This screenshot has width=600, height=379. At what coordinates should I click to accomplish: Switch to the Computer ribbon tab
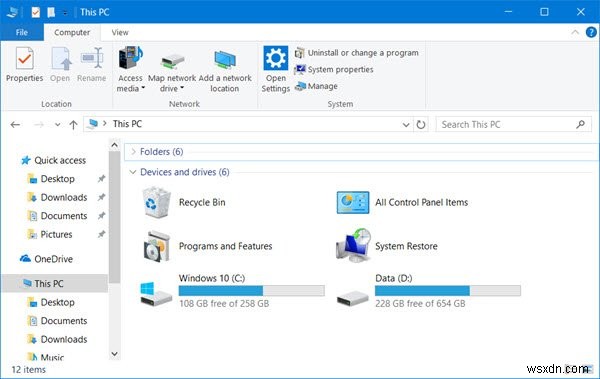pos(72,33)
